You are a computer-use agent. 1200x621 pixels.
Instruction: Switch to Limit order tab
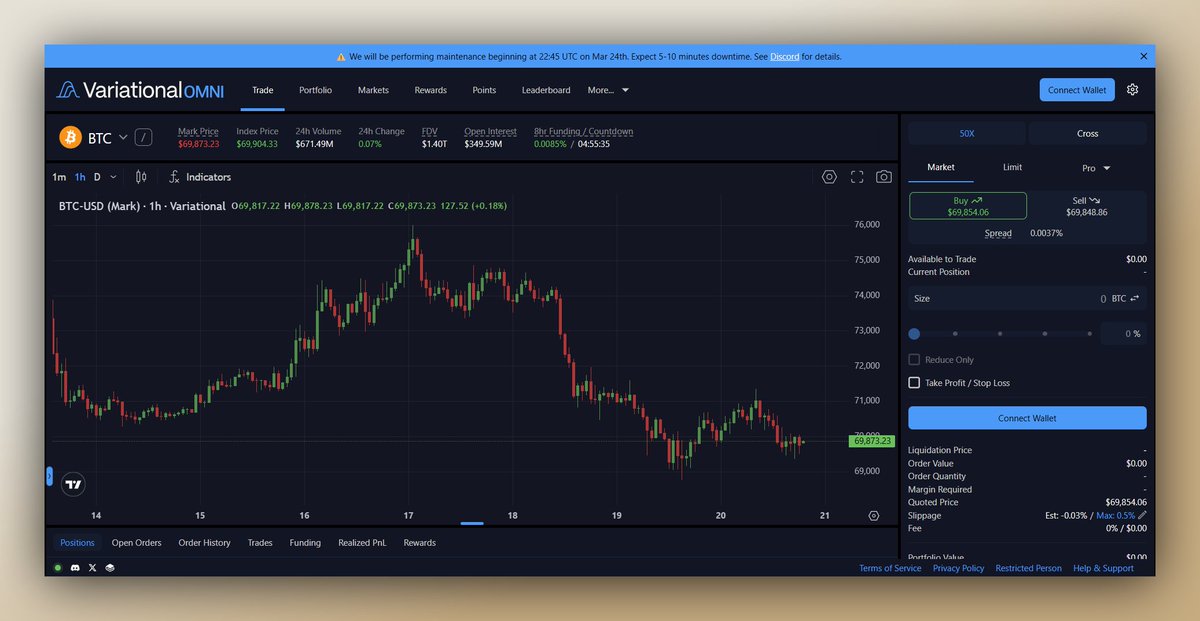point(1012,168)
